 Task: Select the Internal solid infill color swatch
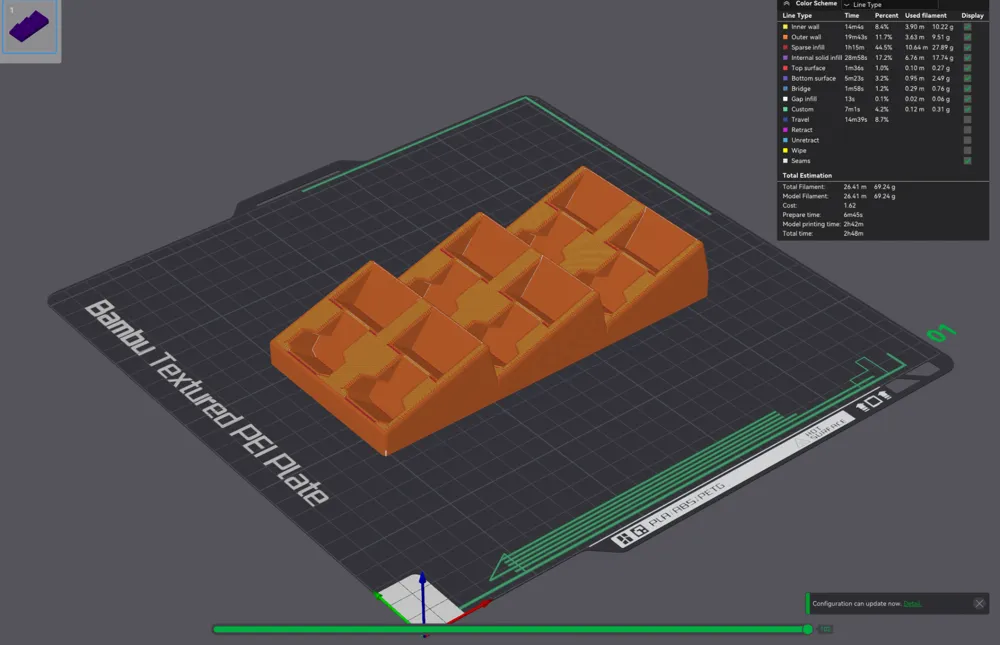point(785,57)
